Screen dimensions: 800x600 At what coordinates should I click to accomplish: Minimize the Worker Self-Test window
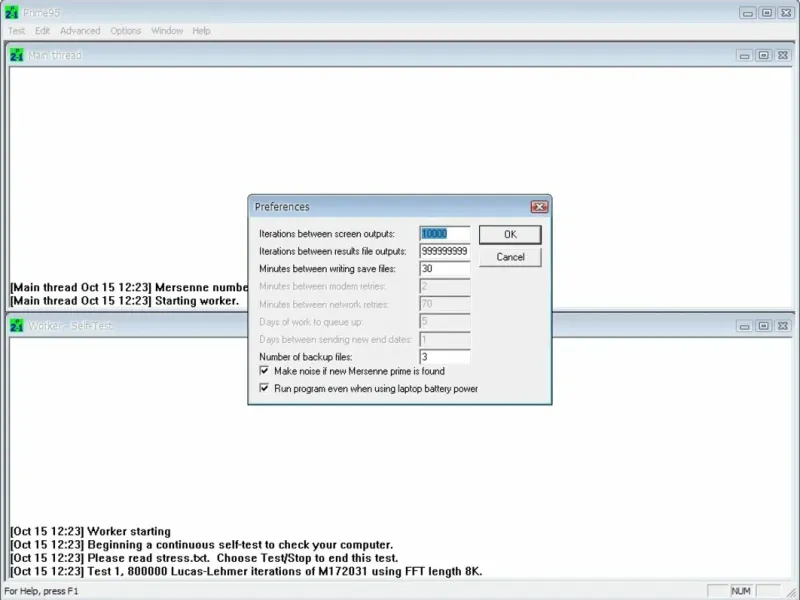pyautogui.click(x=744, y=326)
